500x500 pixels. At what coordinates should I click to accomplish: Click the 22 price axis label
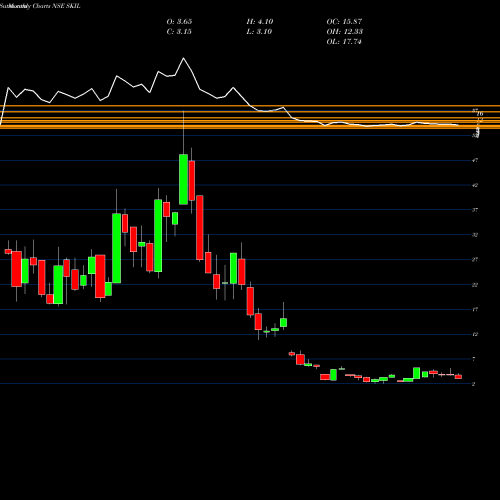point(475,285)
